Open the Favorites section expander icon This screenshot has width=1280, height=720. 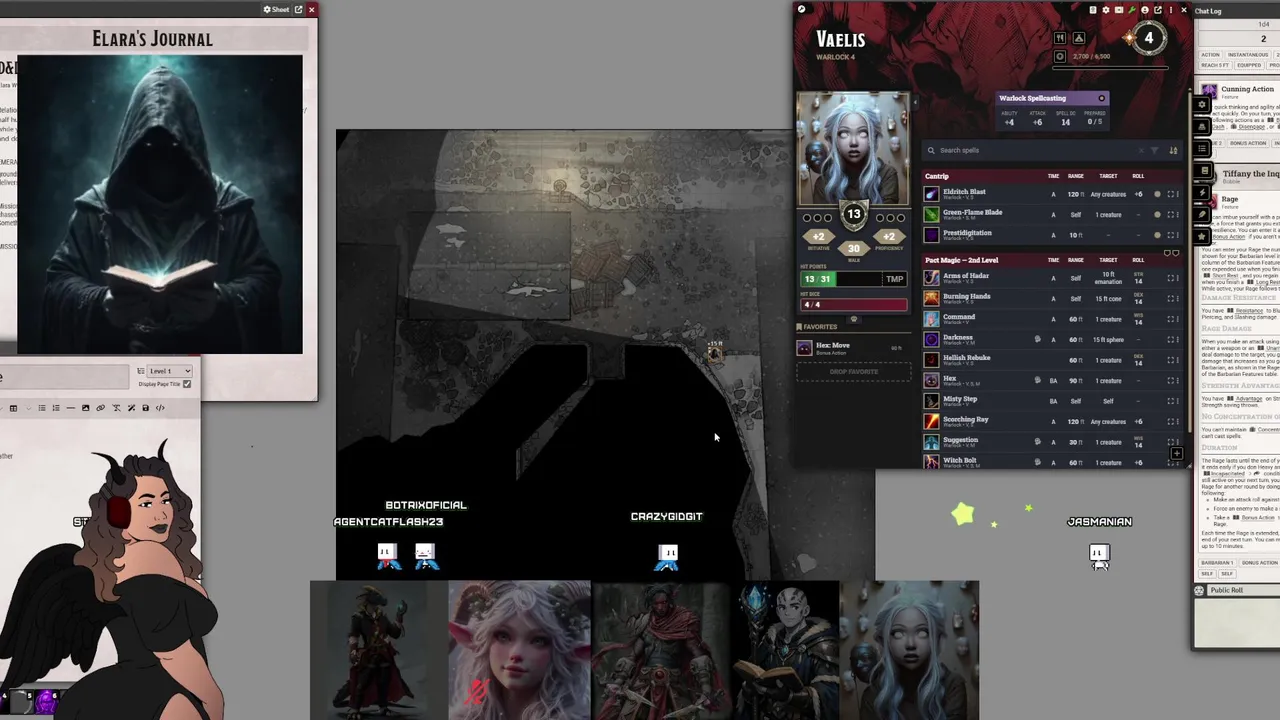pyautogui.click(x=801, y=327)
